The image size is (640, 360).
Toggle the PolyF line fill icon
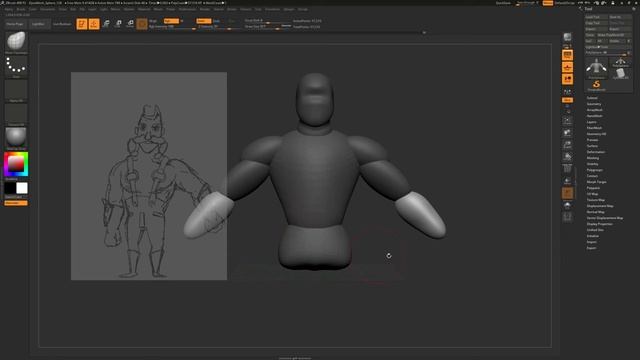(x=567, y=169)
